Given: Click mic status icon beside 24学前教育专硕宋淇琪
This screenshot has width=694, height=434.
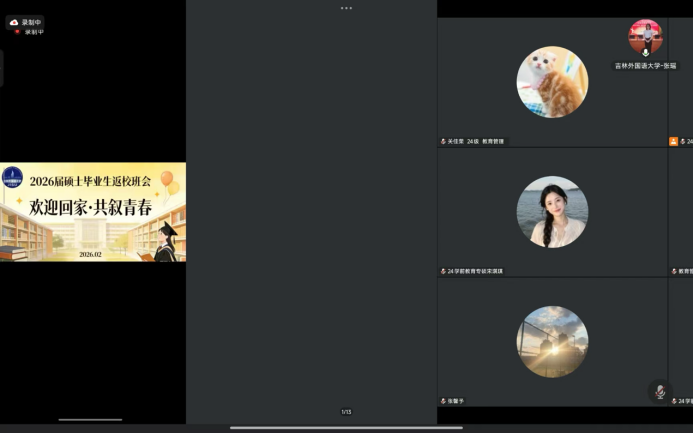Looking at the screenshot, I should click(x=443, y=271).
